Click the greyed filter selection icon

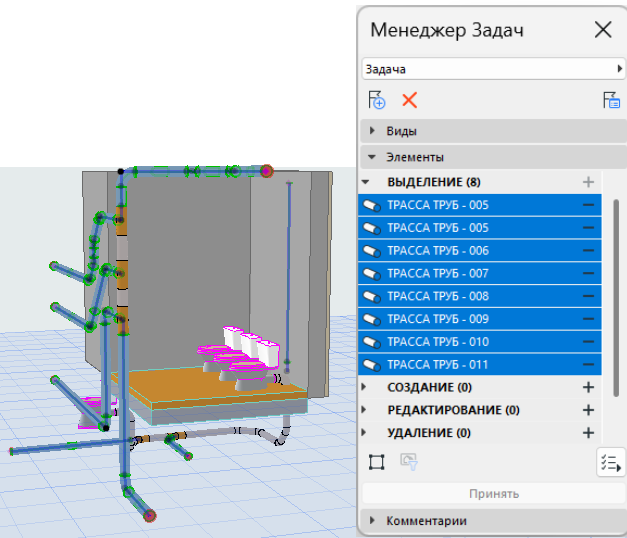coord(409,462)
